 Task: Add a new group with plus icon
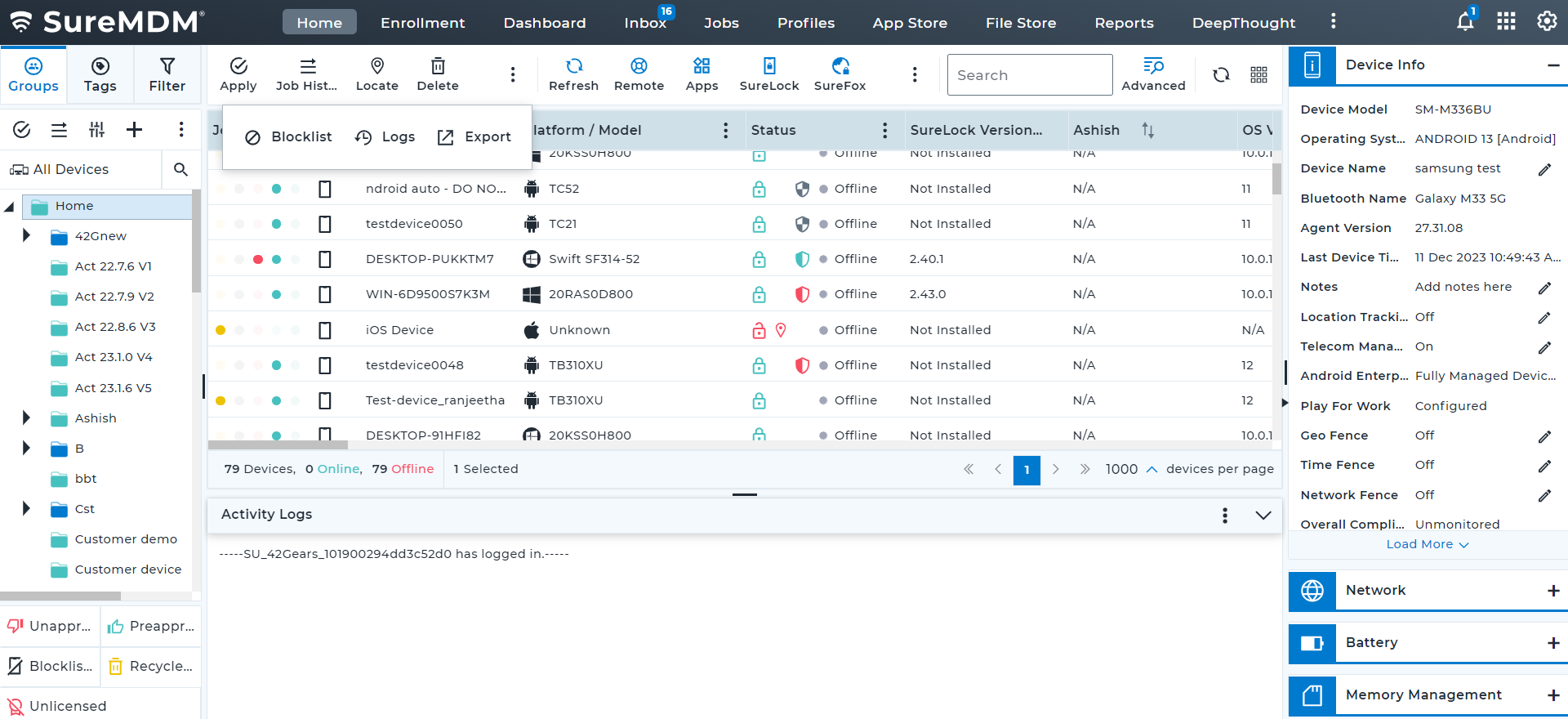(x=135, y=129)
